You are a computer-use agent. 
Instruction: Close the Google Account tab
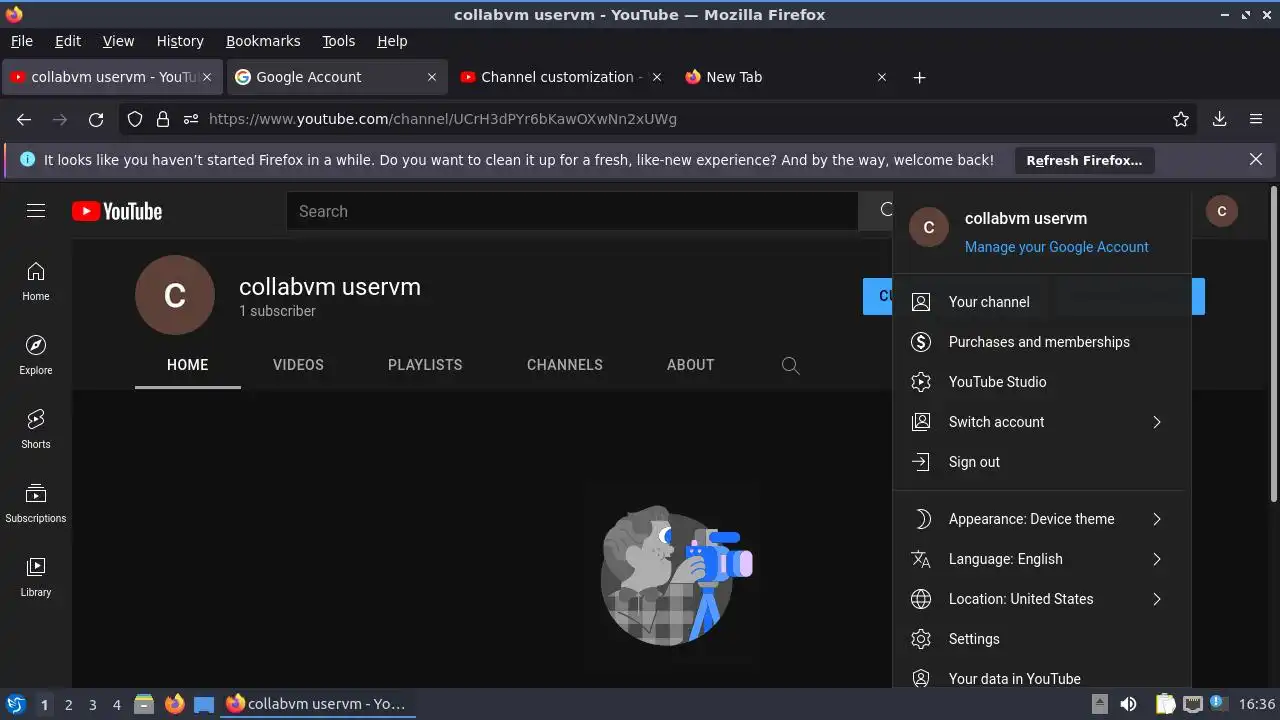click(x=432, y=77)
